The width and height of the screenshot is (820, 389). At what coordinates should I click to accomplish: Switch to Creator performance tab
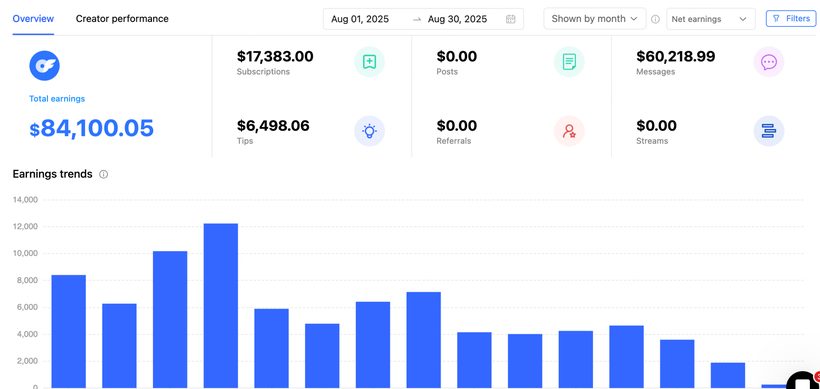coord(122,19)
